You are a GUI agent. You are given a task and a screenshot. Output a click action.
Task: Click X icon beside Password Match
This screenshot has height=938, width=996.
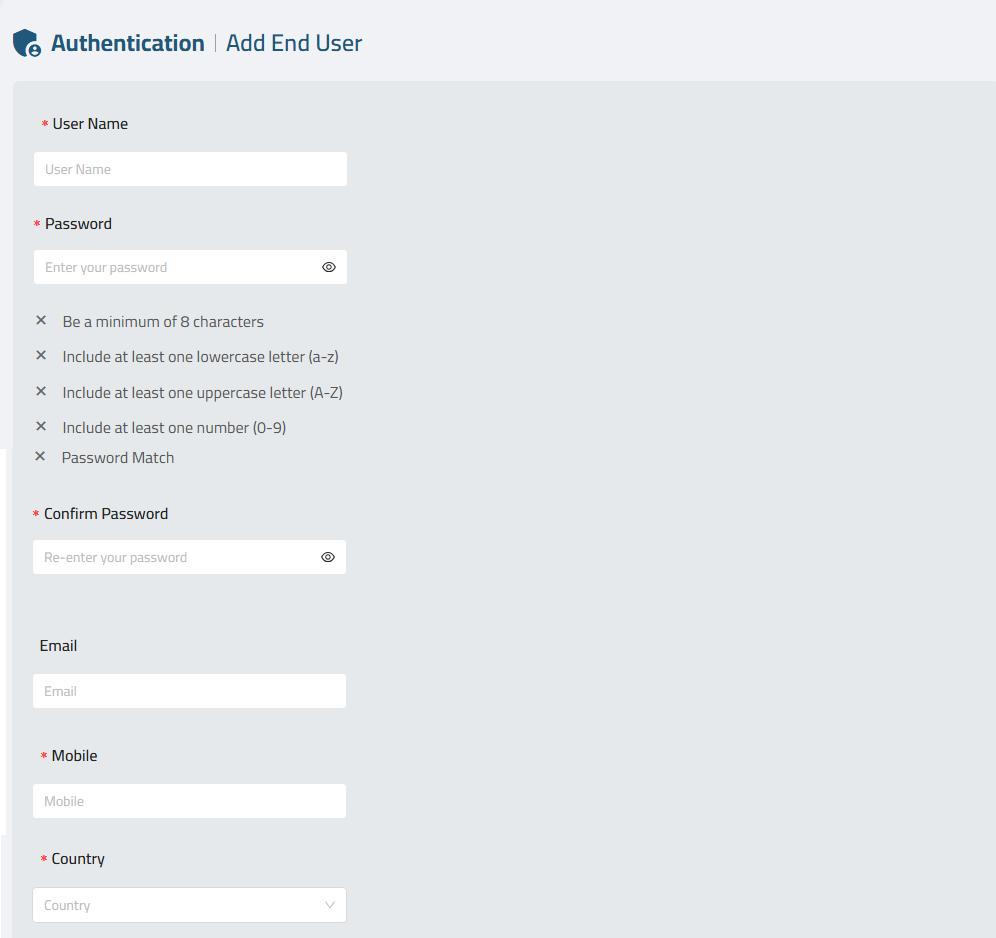pos(40,456)
